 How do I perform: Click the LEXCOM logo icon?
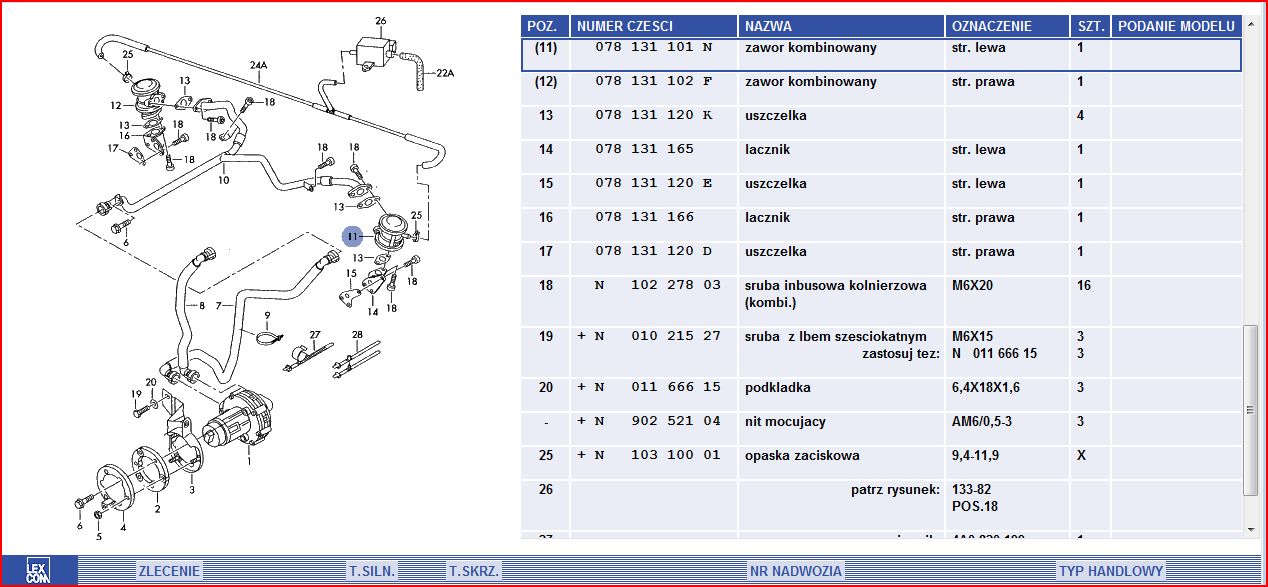tap(37, 571)
